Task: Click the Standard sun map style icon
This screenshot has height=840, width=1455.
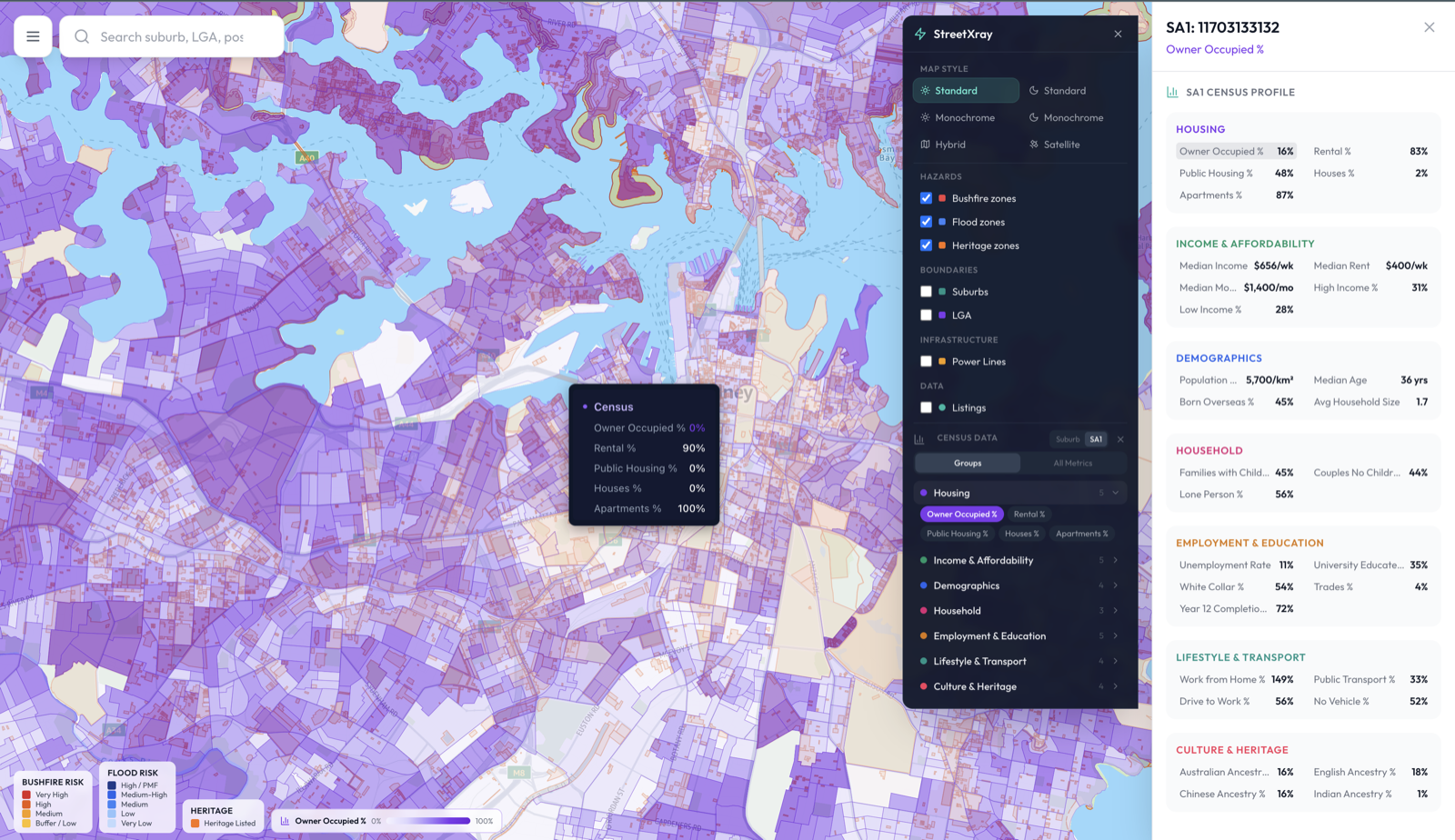Action: [x=925, y=90]
